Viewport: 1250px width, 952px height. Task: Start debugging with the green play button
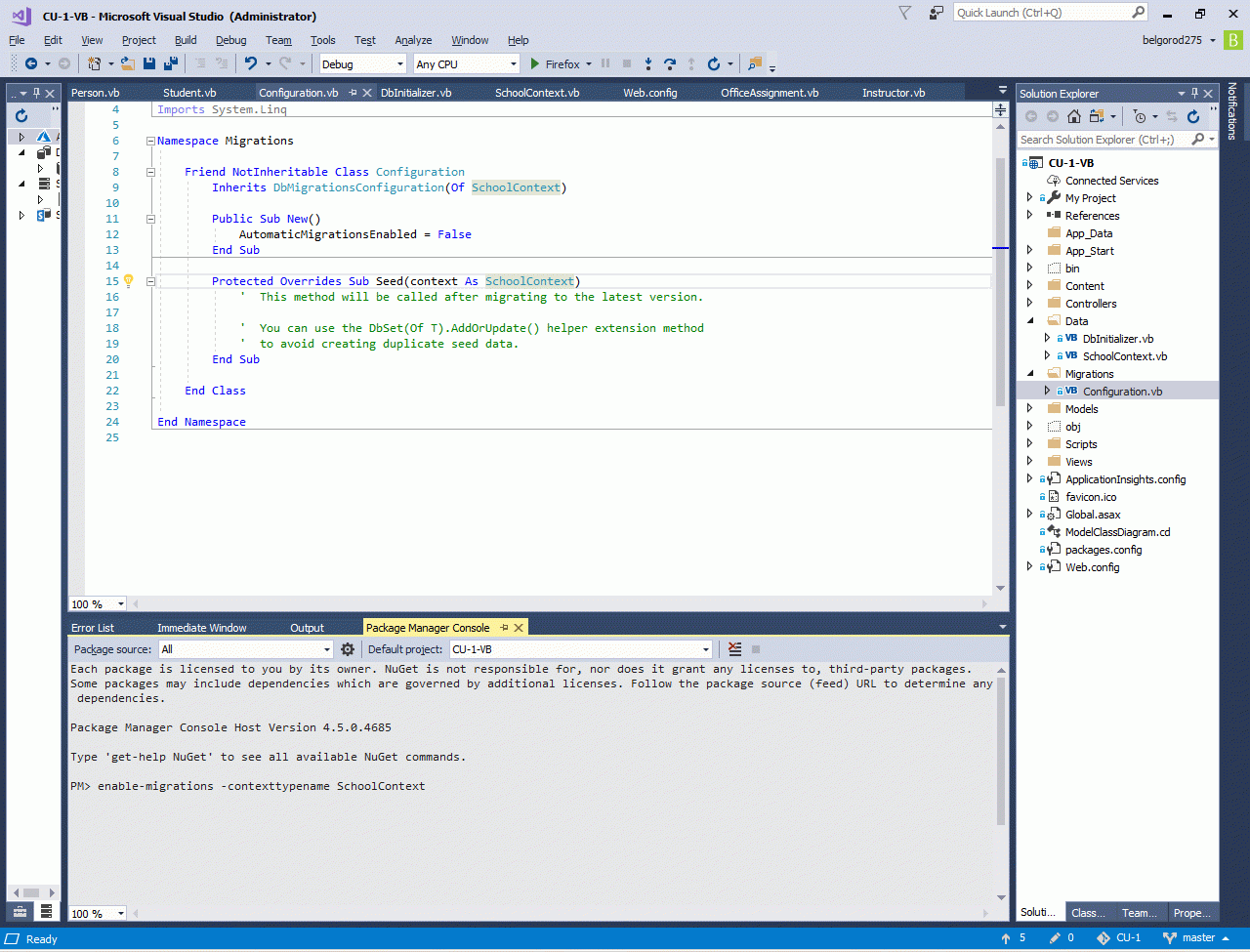534,63
